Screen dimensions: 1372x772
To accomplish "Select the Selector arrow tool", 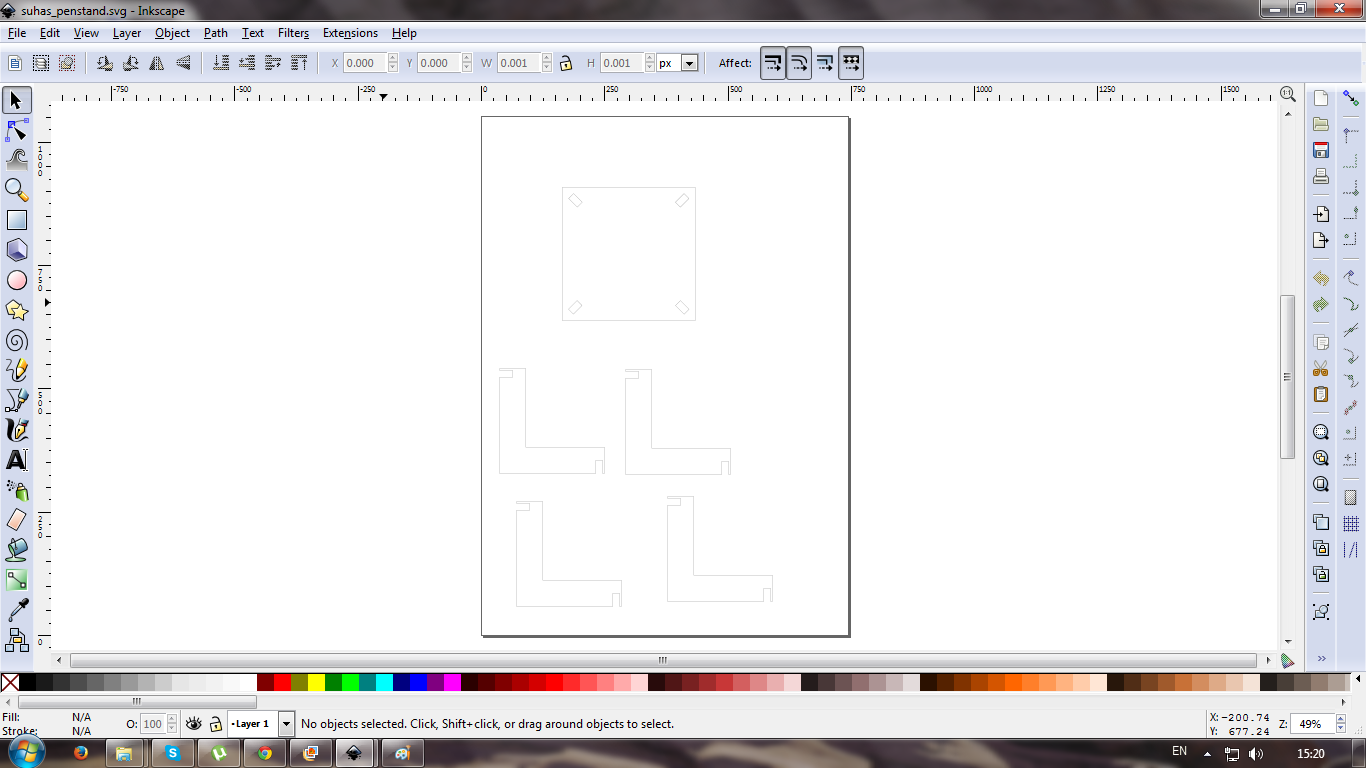I will click(16, 100).
